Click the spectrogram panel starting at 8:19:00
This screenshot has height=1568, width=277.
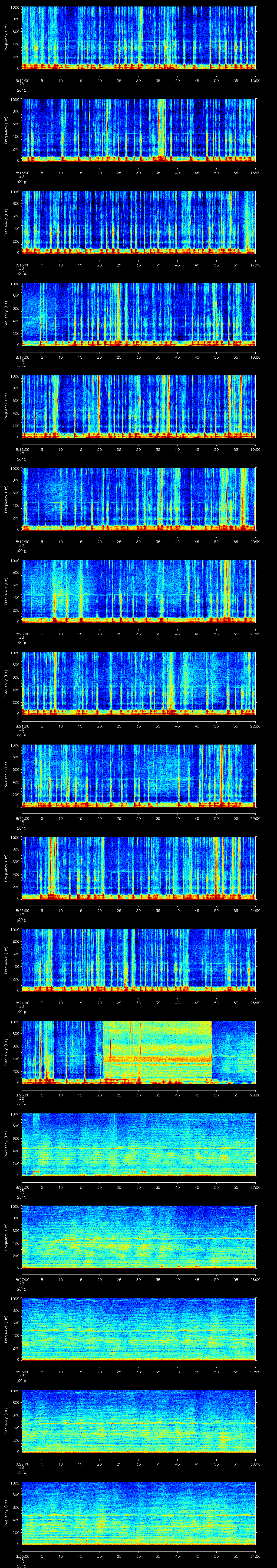click(x=139, y=499)
